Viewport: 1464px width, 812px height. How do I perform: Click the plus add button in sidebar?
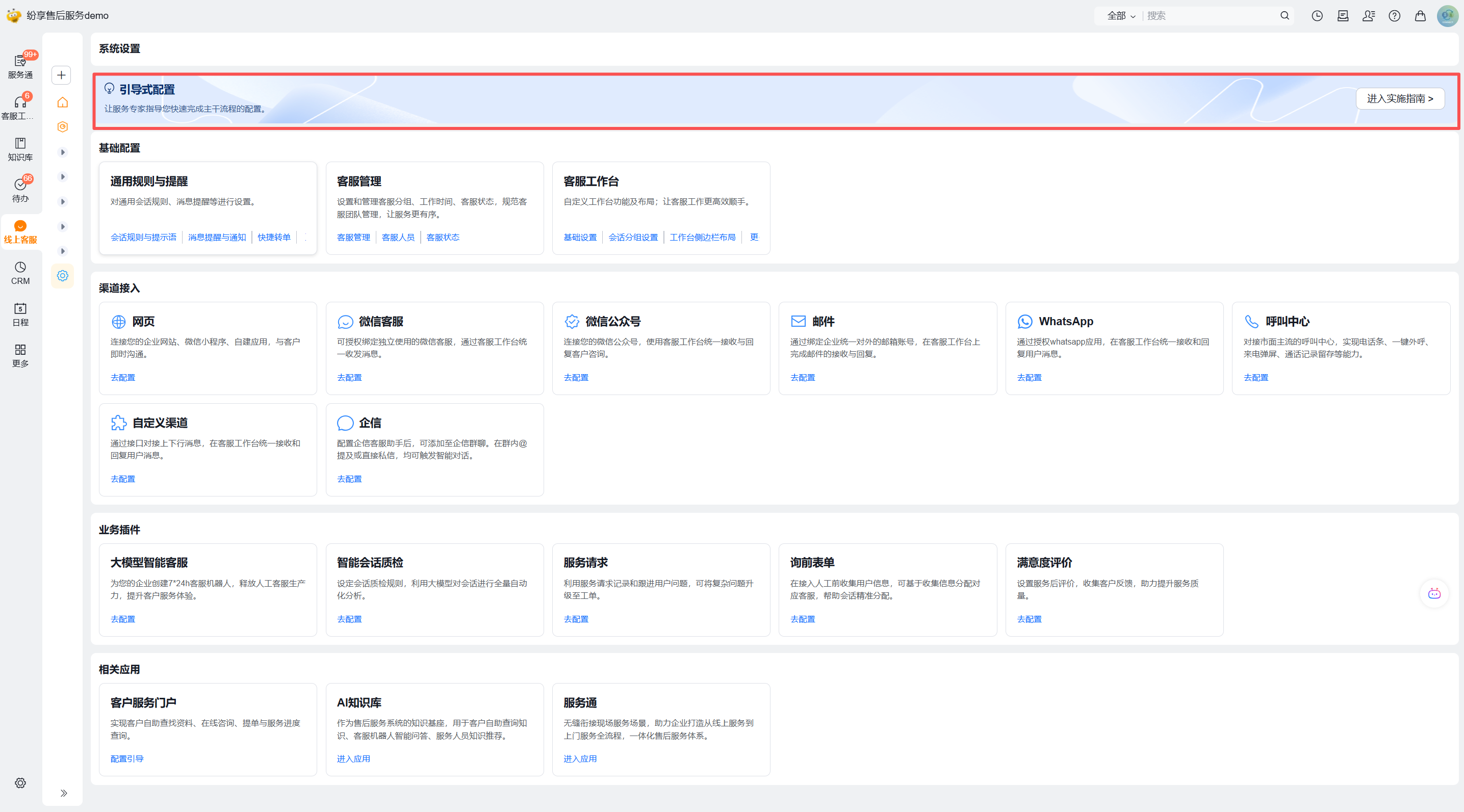point(61,75)
